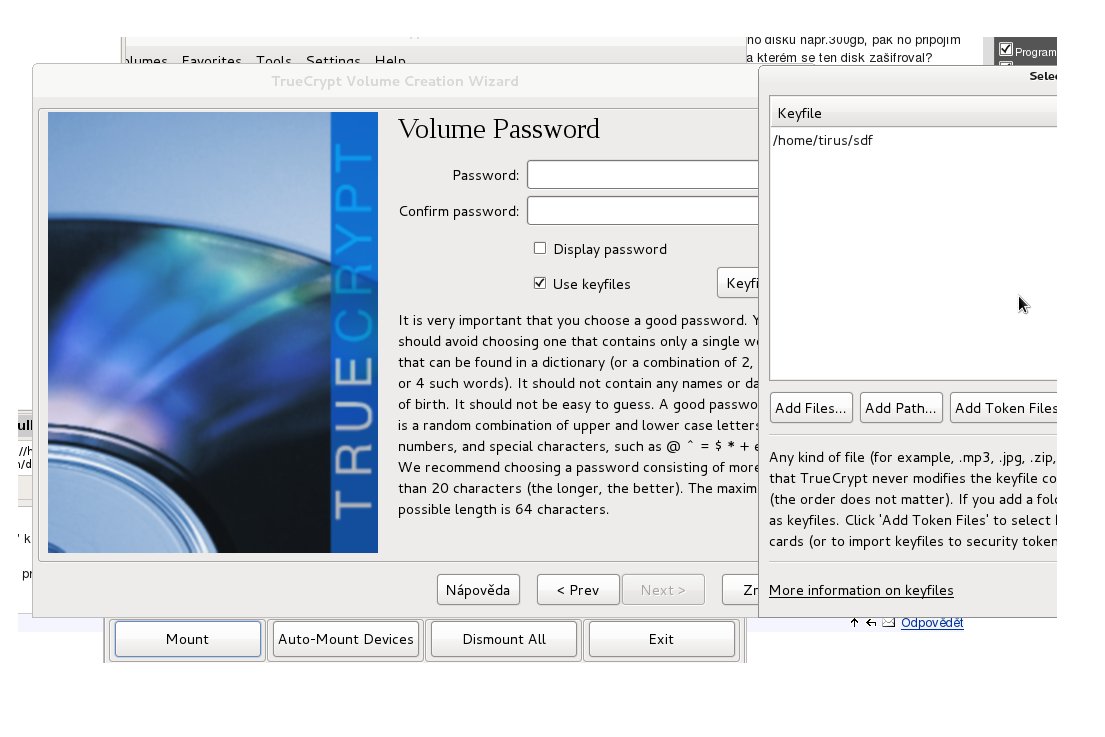The image size is (1105, 737).
Task: Open the Settings menu in TrueCrypt
Action: coord(333,60)
